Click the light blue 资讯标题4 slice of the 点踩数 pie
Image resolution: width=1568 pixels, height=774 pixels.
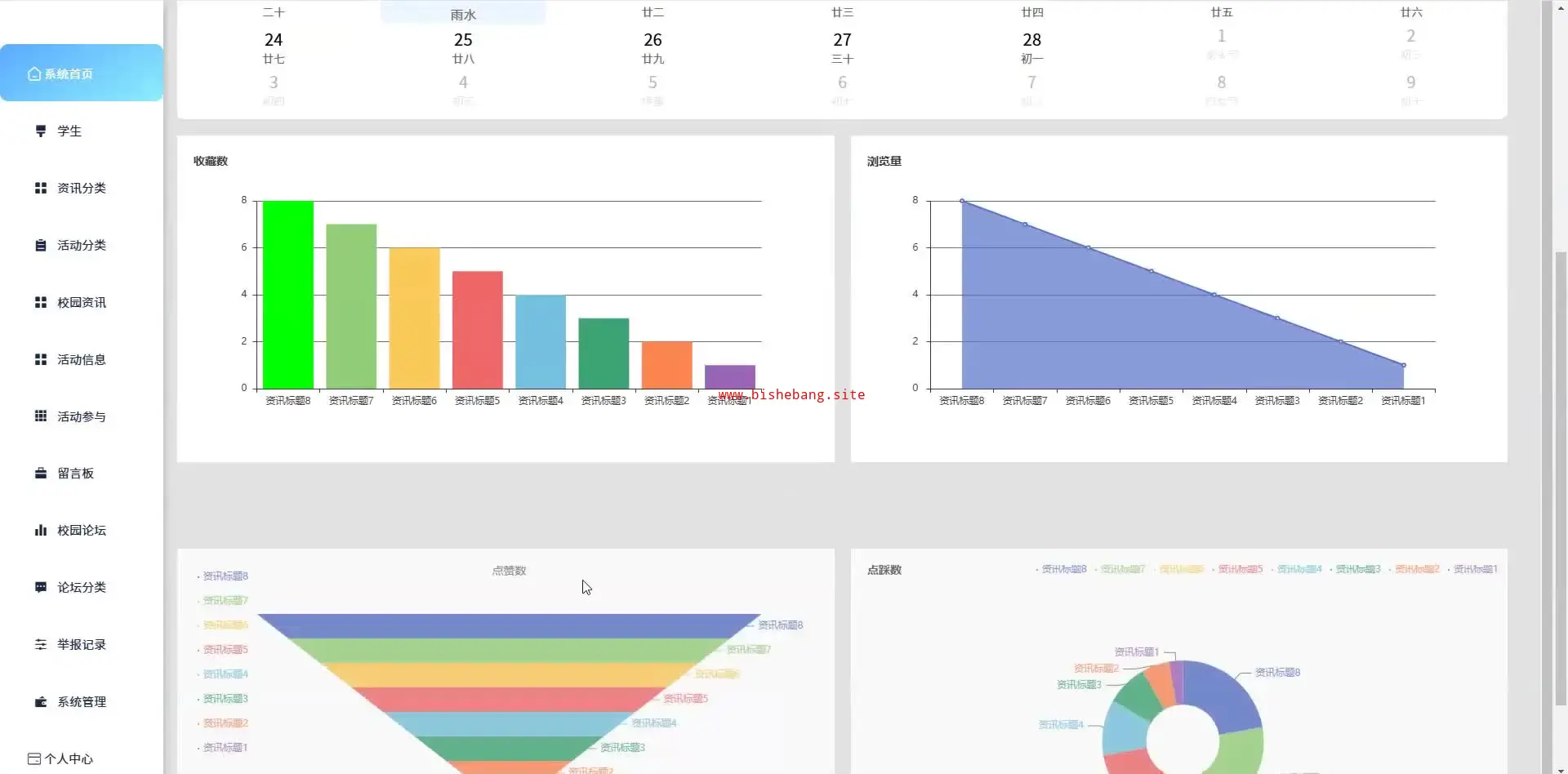tap(1125, 728)
